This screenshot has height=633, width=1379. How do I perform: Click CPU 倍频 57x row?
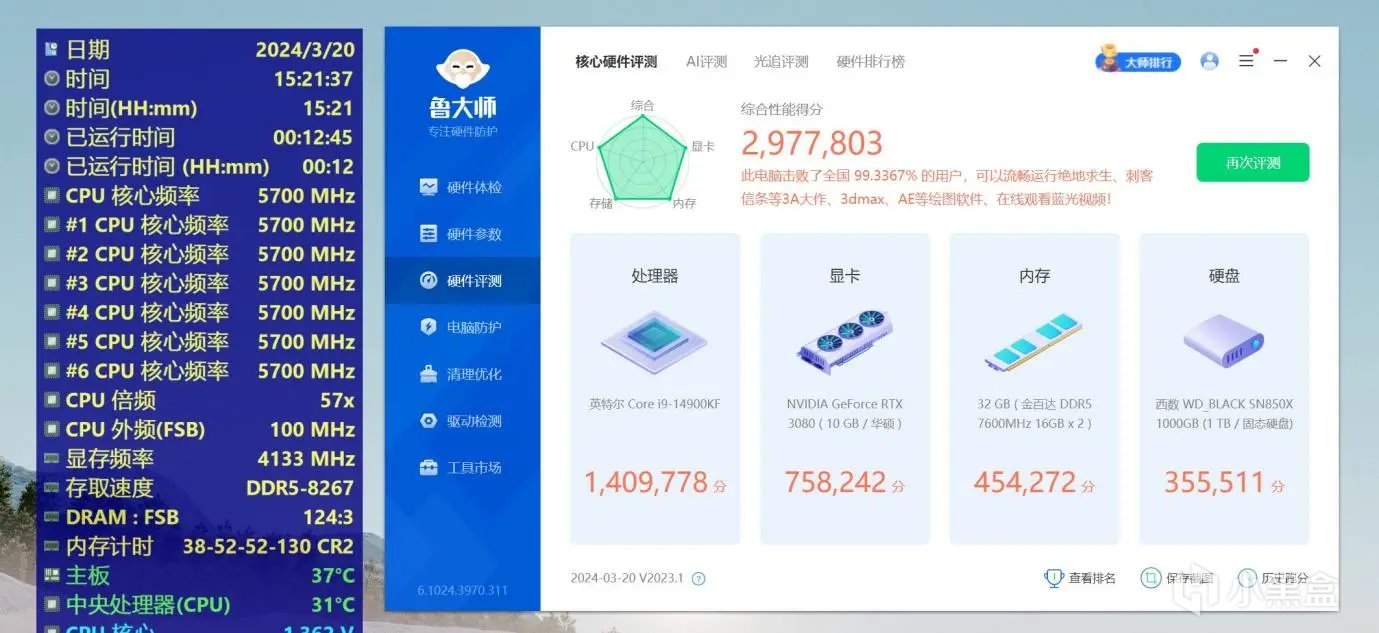click(x=200, y=400)
